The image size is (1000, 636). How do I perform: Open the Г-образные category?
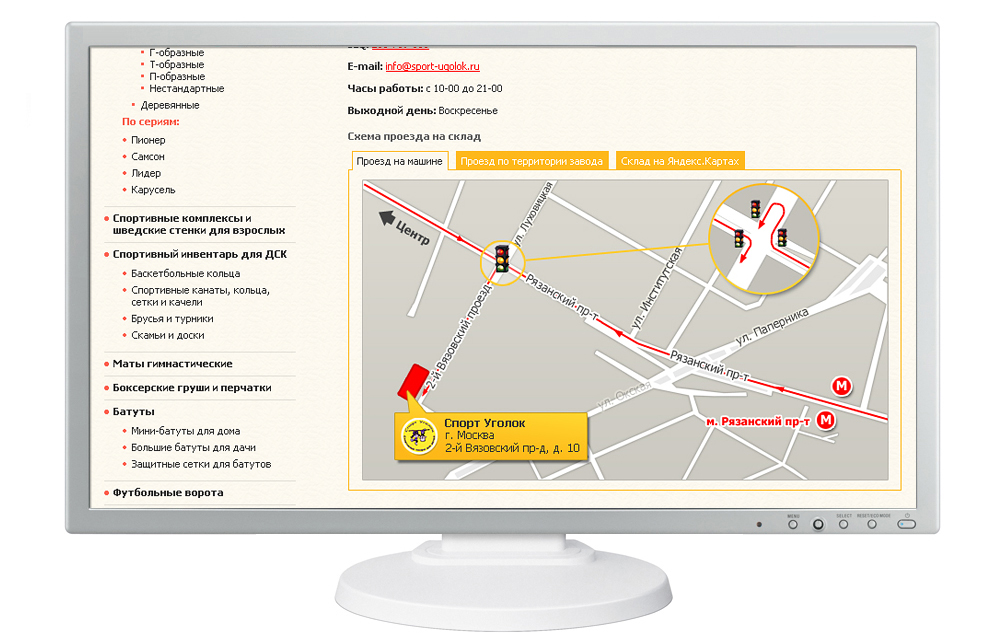[x=177, y=53]
